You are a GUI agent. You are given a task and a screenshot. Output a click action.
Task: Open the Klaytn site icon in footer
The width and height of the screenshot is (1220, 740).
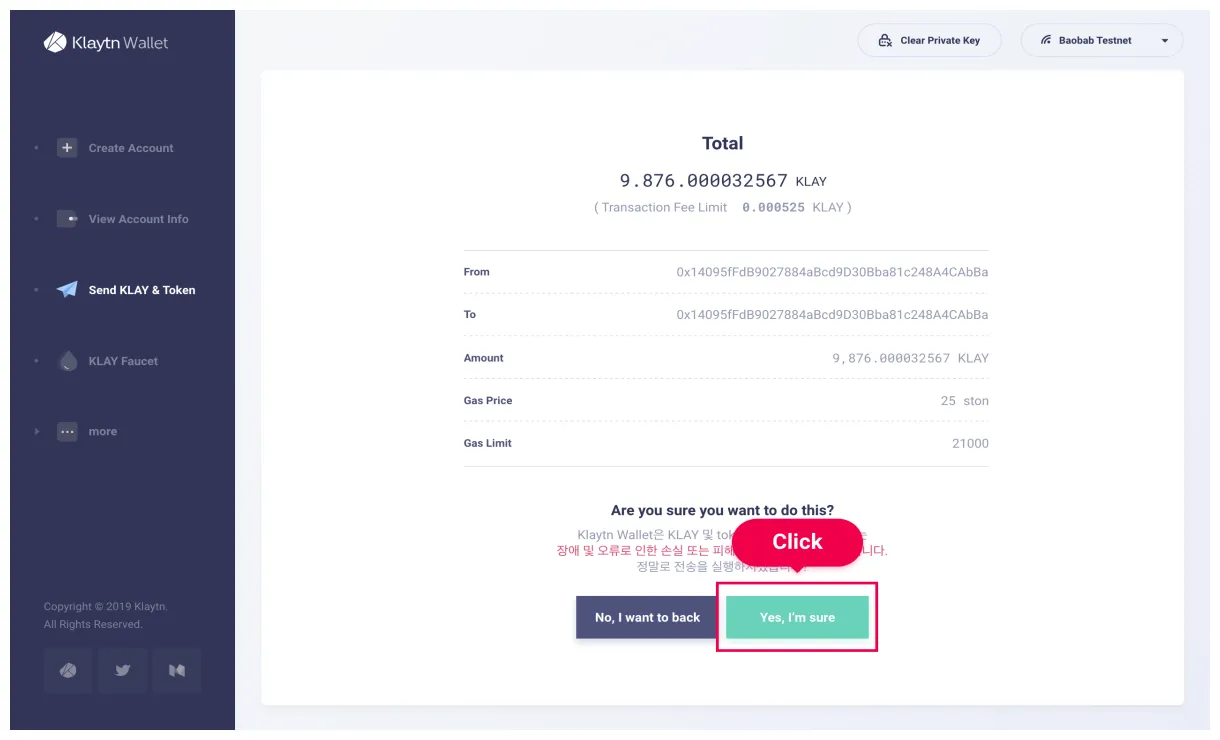point(68,671)
